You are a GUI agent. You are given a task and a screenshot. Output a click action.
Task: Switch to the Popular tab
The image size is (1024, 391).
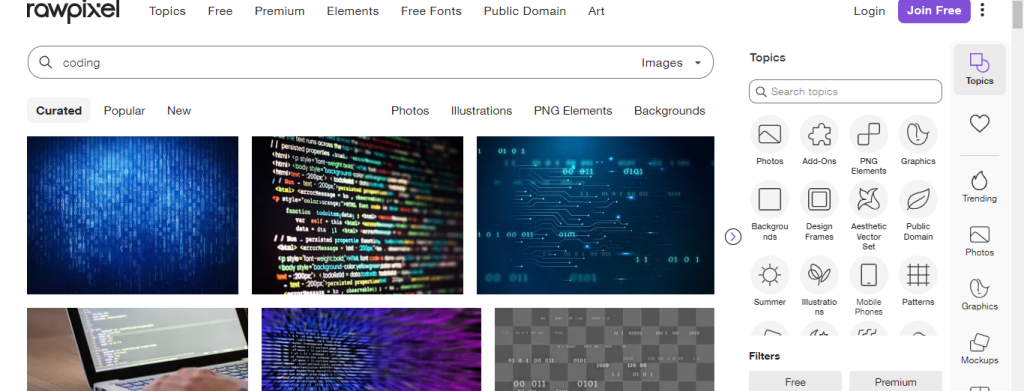(124, 111)
